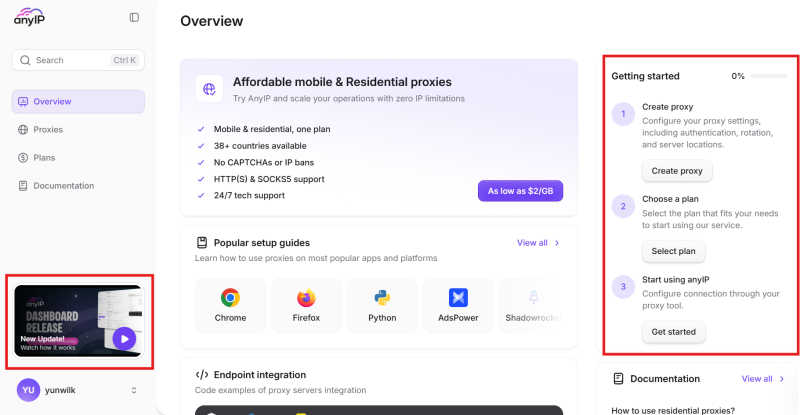
Task: Open the AdsPower setup guide
Action: pyautogui.click(x=458, y=305)
